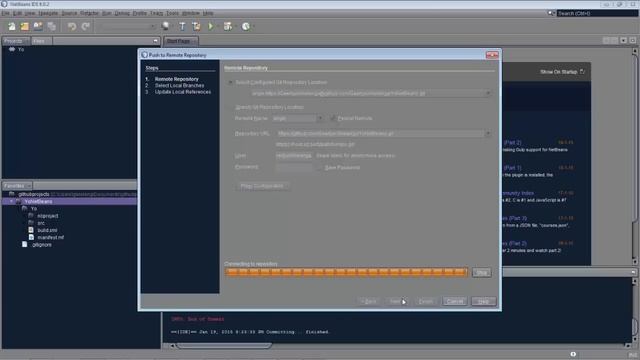Open the project configuration combo box in toolbar

click(127, 27)
